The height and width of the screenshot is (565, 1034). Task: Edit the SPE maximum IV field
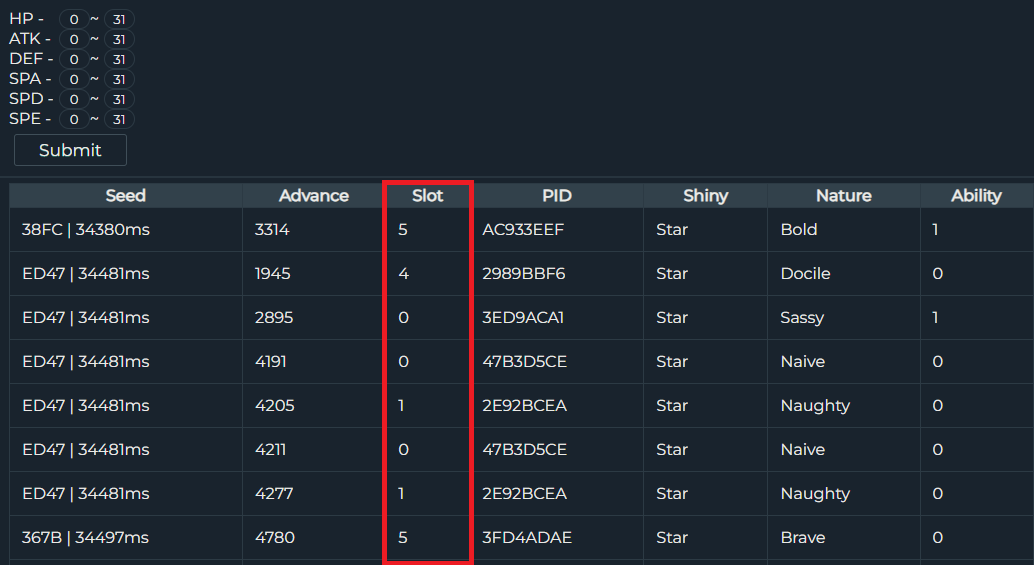(x=119, y=119)
